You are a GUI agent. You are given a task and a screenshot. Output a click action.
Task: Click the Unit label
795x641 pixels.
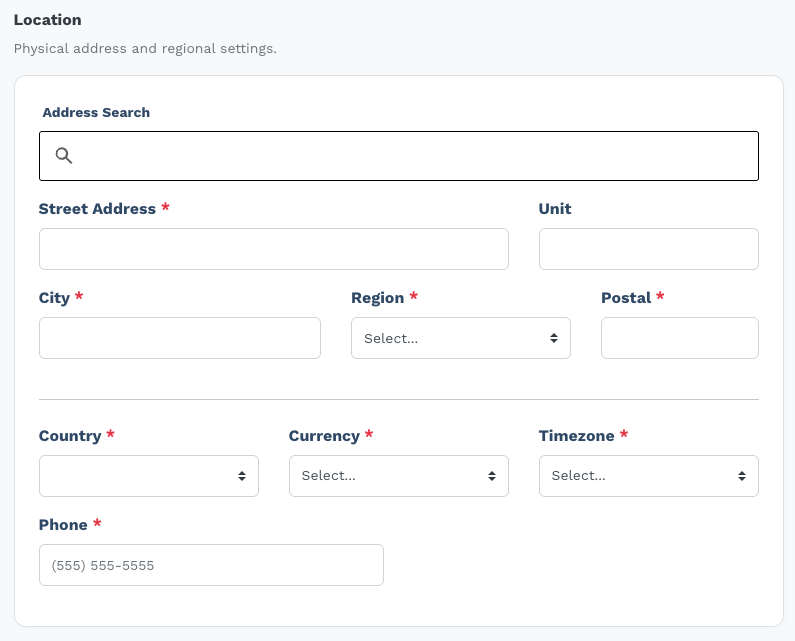point(555,209)
